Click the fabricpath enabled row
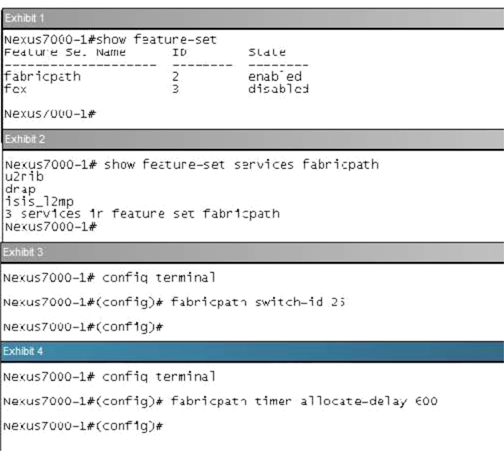The image size is (504, 451). point(156,77)
